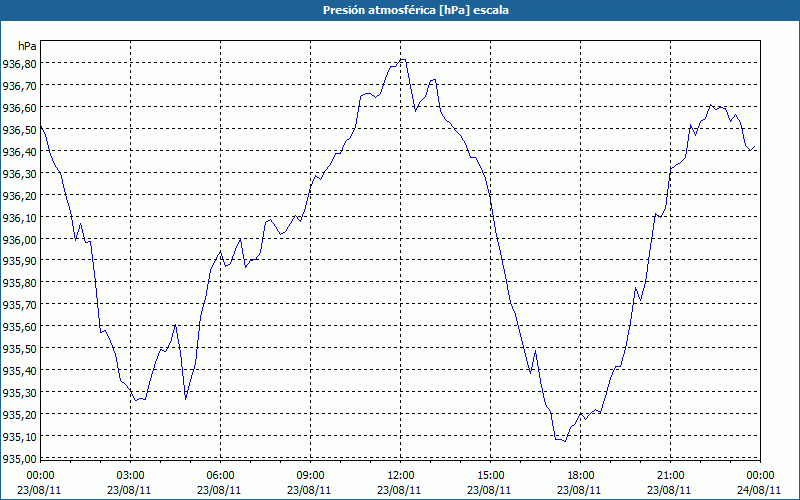Click the 936,30 y-axis label

point(19,173)
